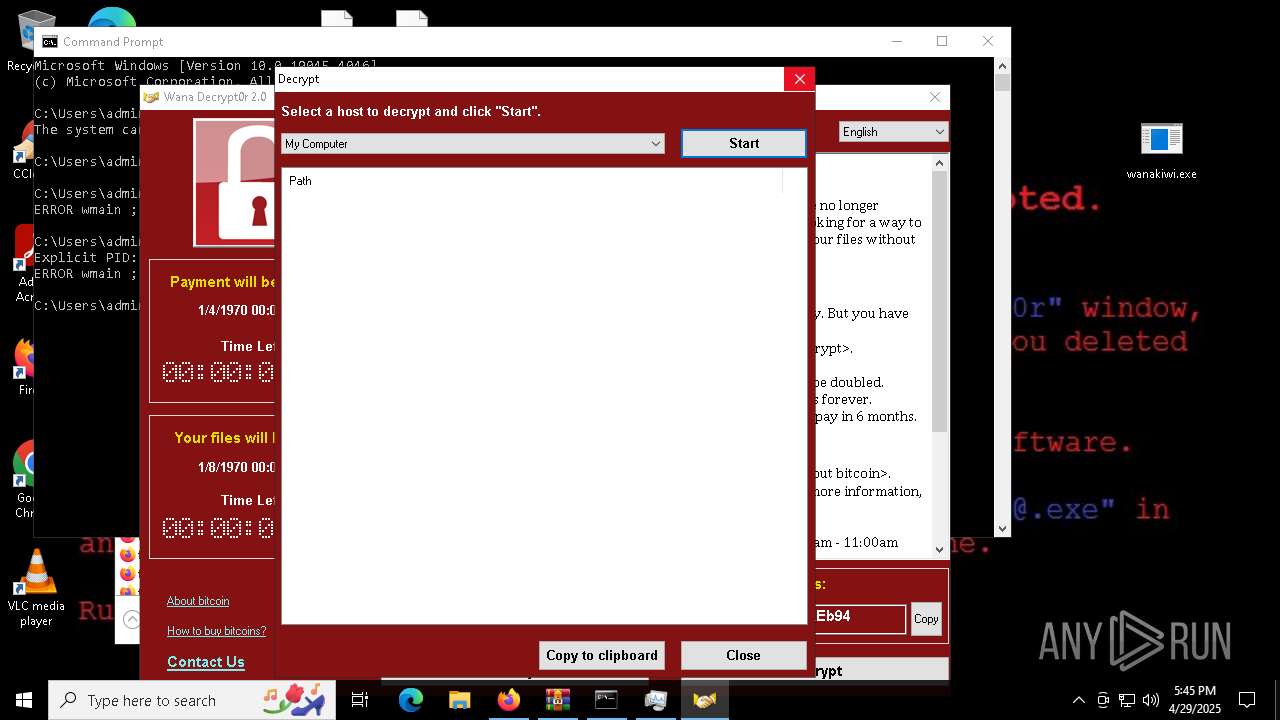Click the Wana Decrypt0r title bar icon
The height and width of the screenshot is (720, 1280).
coord(152,97)
